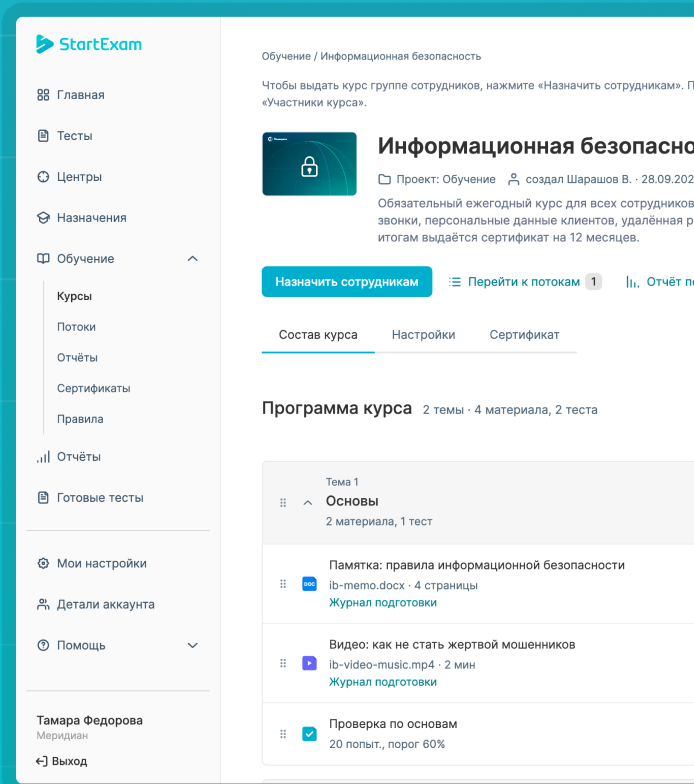The height and width of the screenshot is (784, 694).
Task: Click the Готовые тесты document icon
Action: click(44, 498)
